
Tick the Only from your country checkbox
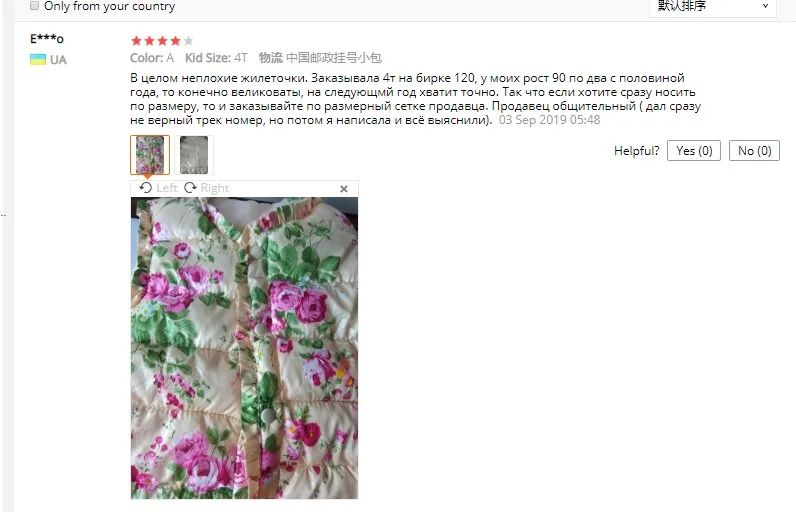[34, 6]
